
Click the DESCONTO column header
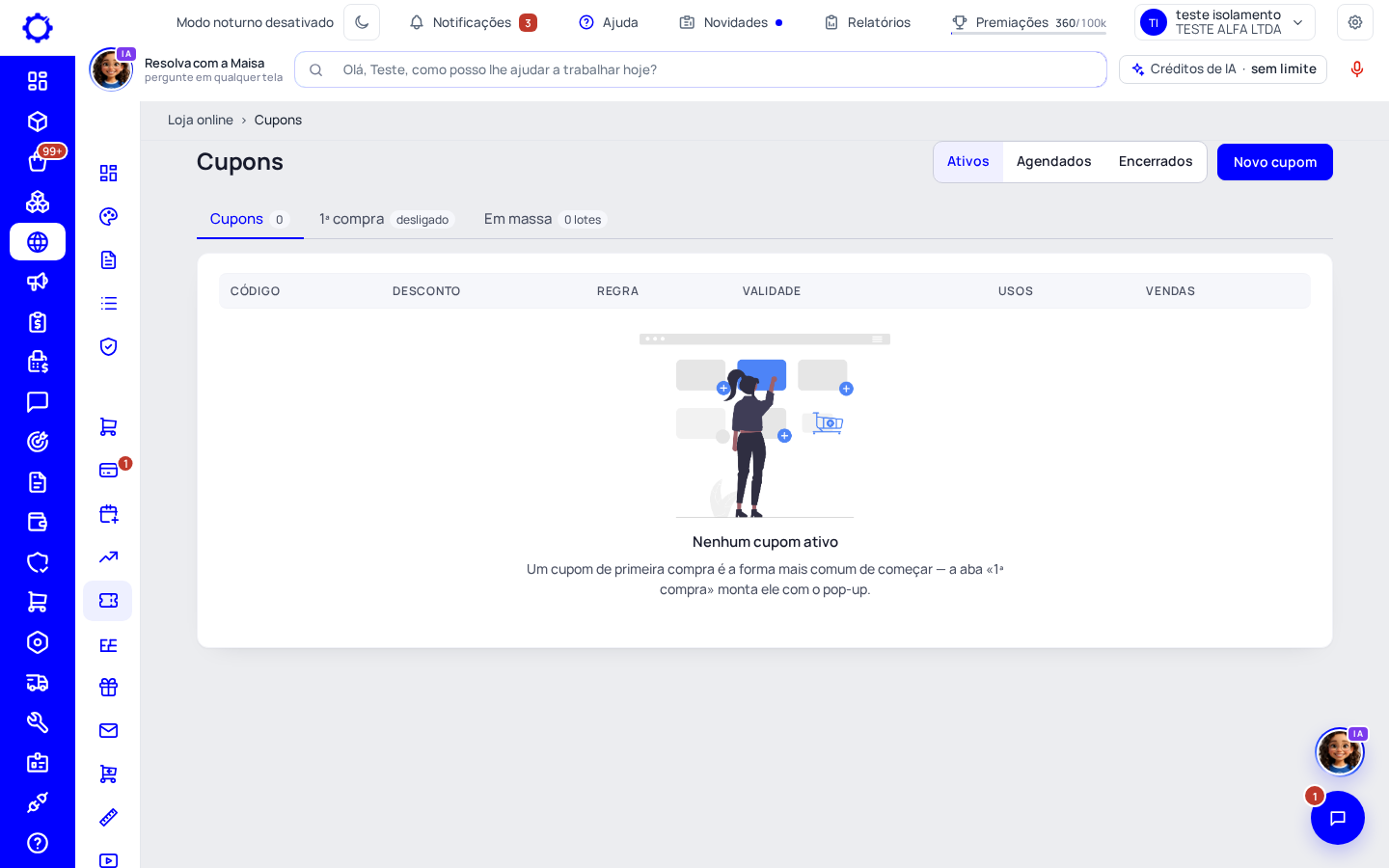pos(426,291)
